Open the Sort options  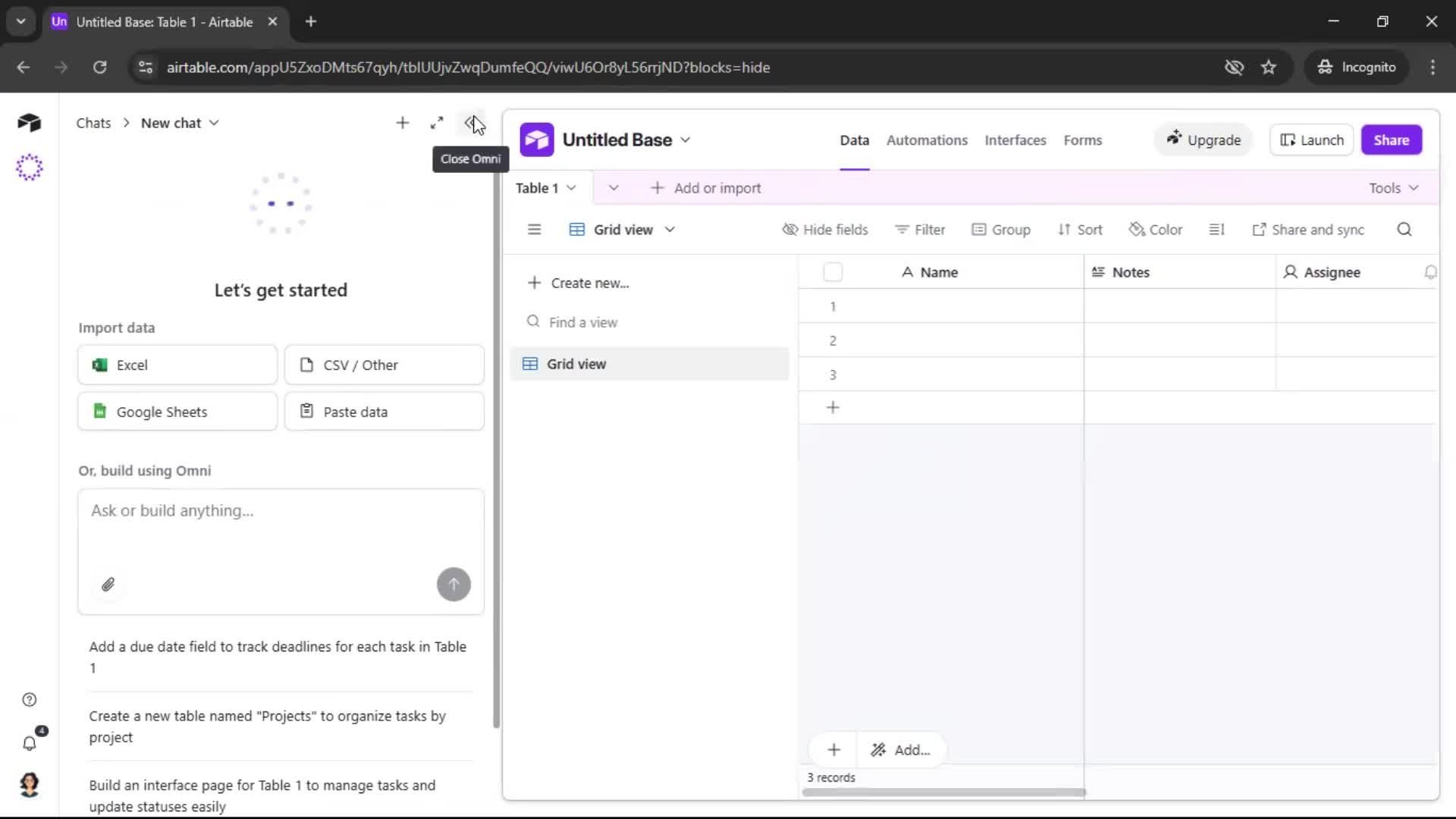coord(1080,230)
